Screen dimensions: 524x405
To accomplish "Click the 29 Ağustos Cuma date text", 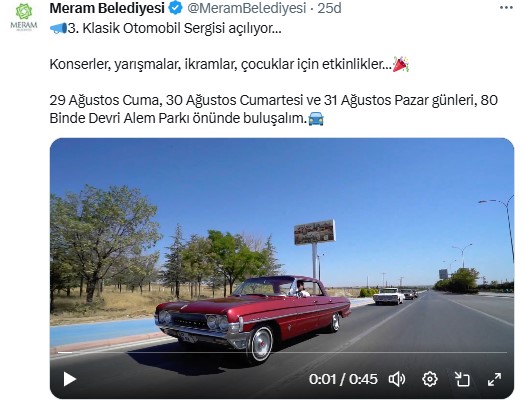I will click(x=104, y=100).
